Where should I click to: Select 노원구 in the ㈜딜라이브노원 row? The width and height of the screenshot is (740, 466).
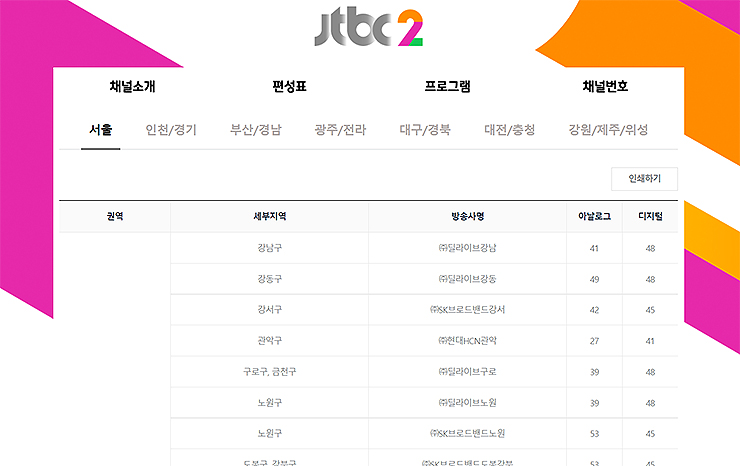coord(269,403)
